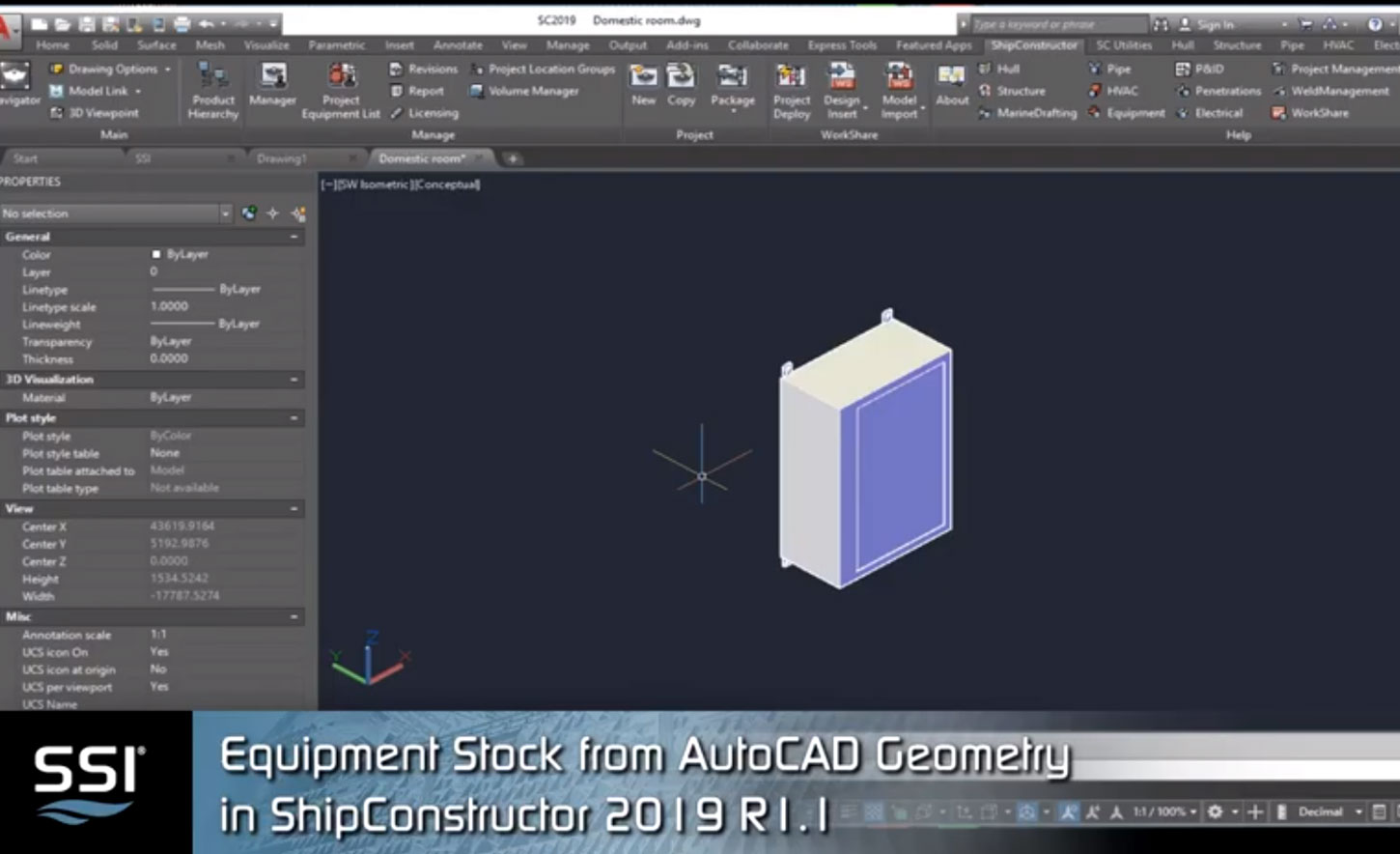Click the Conceptual visual style label
Viewport: 1400px width, 854px height.
coord(448,184)
